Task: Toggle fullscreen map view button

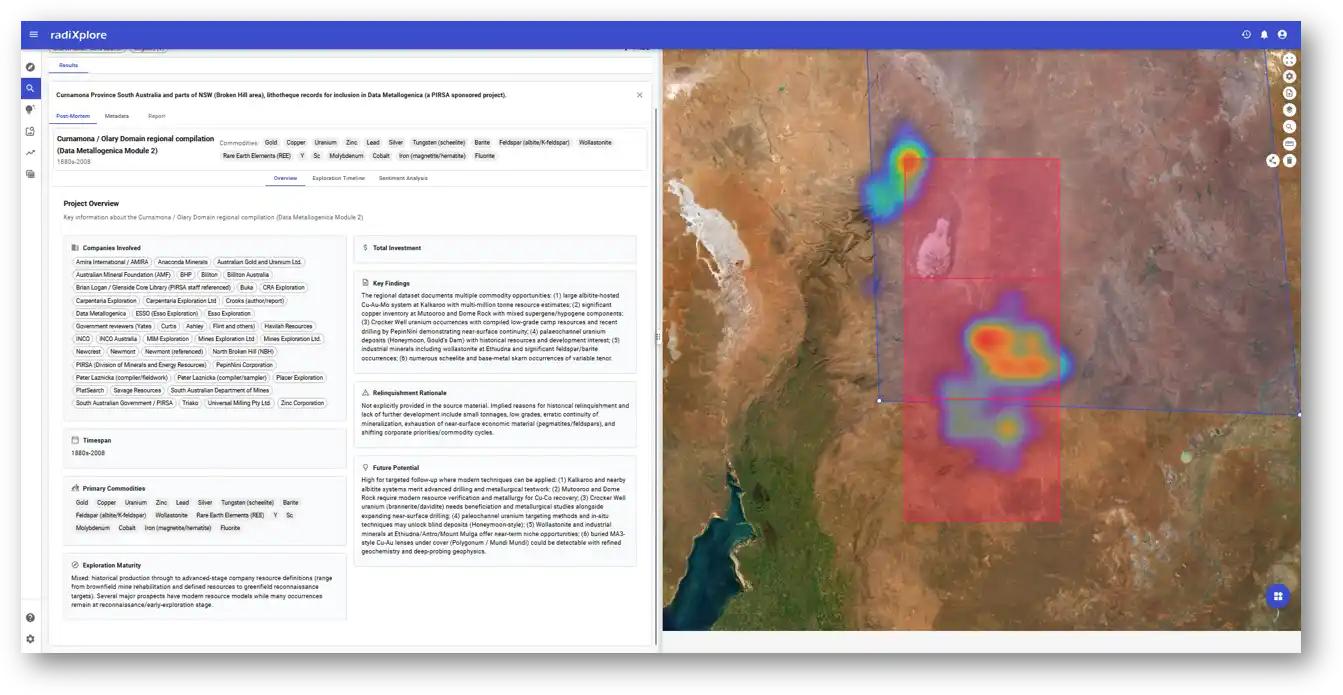Action: coord(1289,60)
